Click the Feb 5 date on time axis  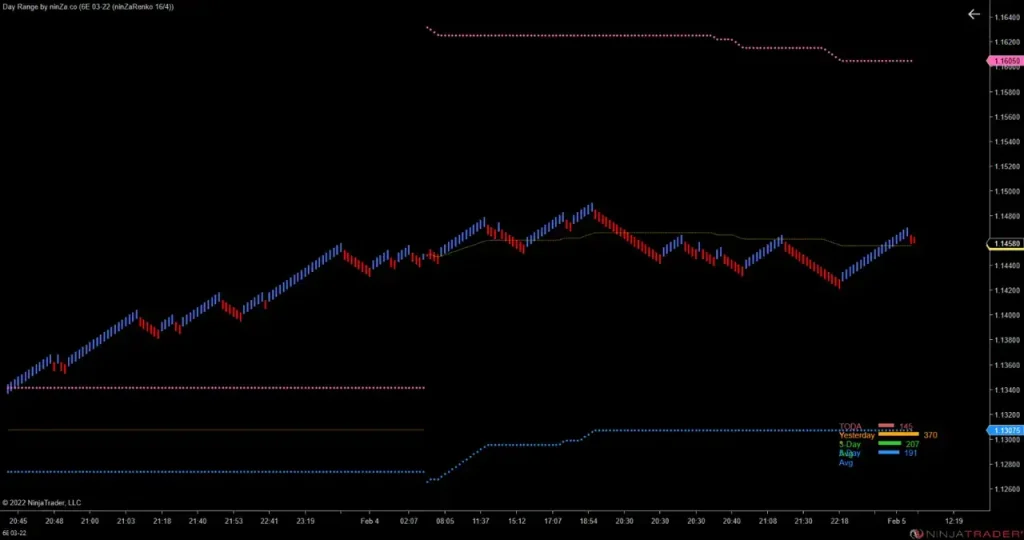(x=896, y=521)
